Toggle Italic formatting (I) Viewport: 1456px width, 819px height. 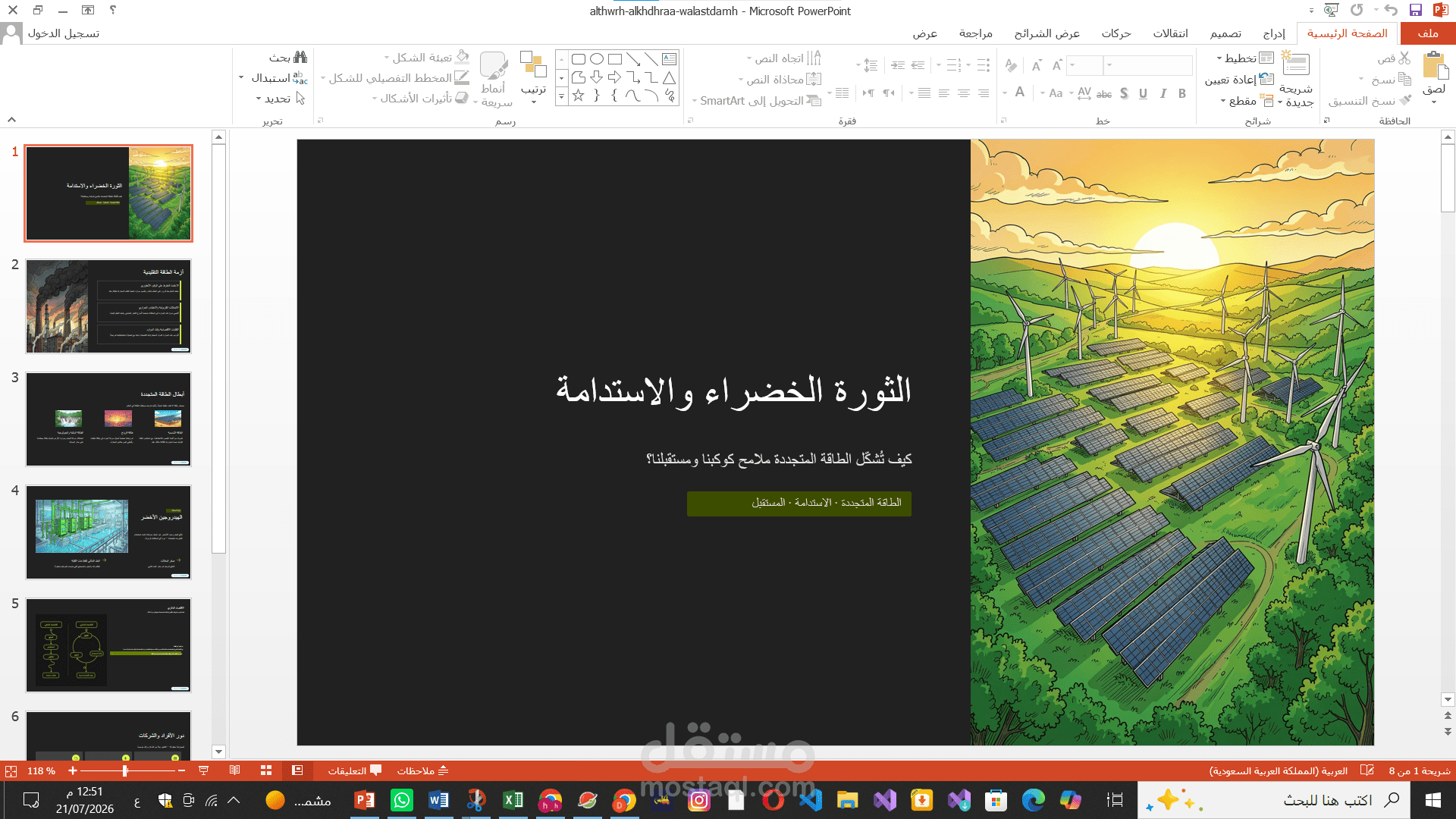(x=1163, y=93)
